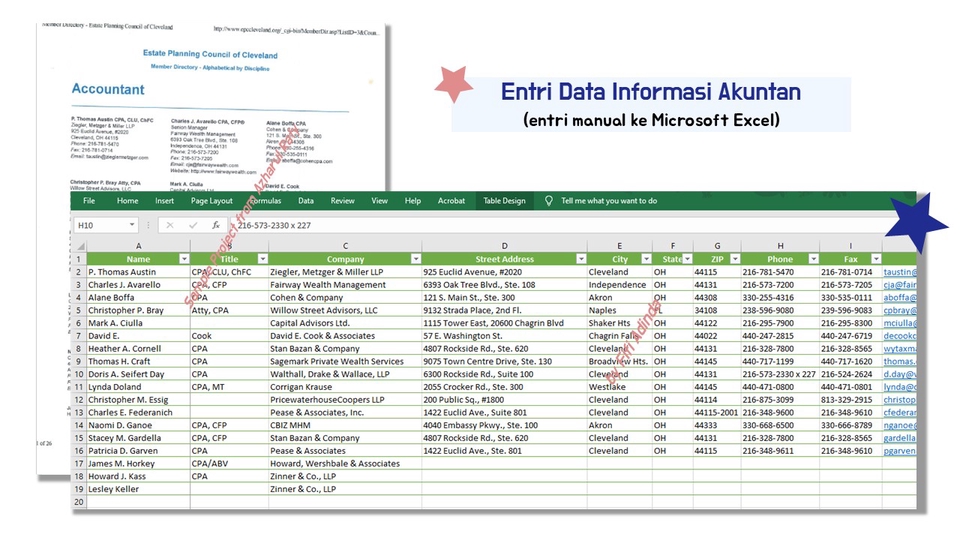Select cell 216-573-2330 x 227
The width and height of the screenshot is (960, 540).
[x=781, y=374]
